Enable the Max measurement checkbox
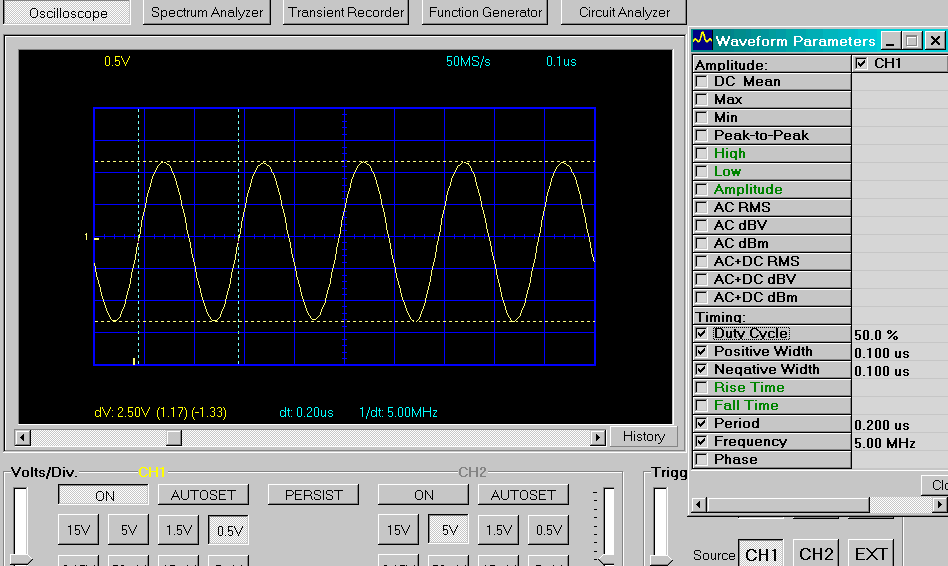 click(701, 100)
